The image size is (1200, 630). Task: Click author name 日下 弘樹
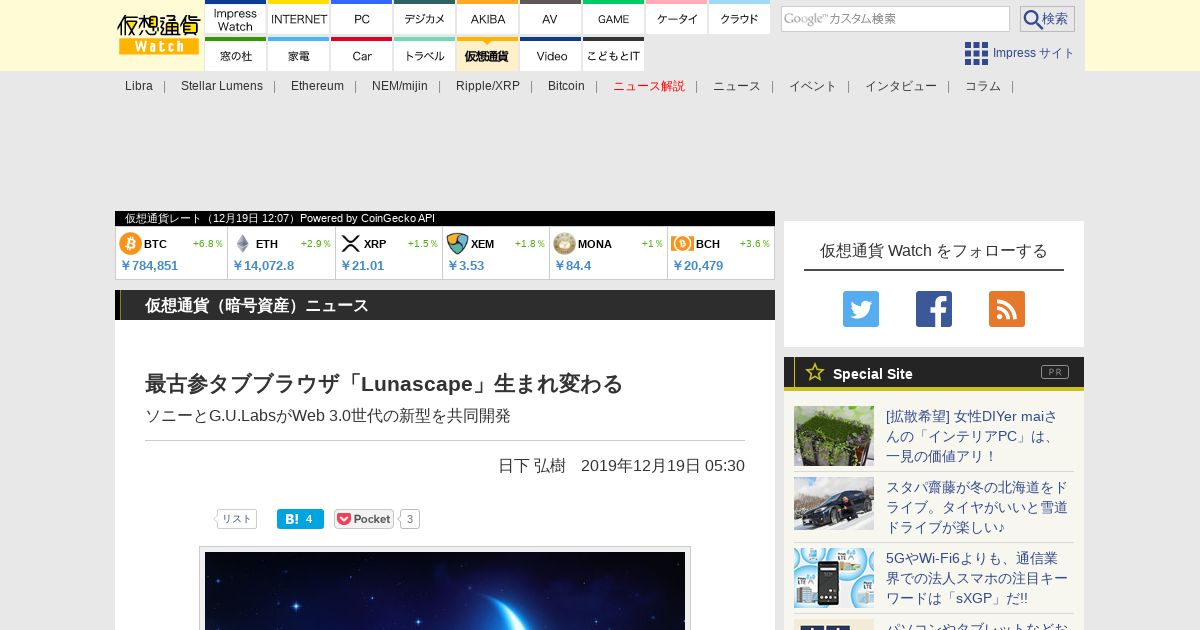532,466
